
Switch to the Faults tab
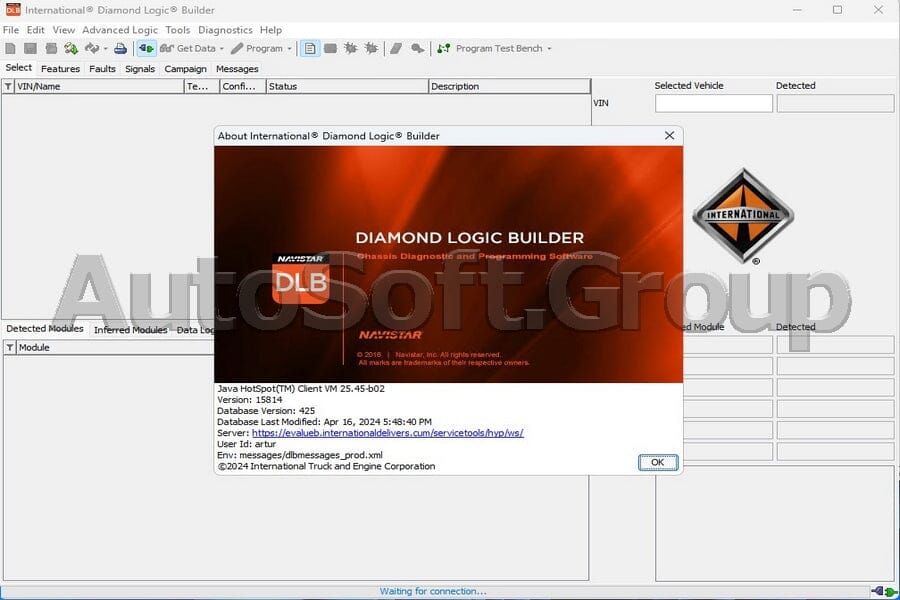pos(103,69)
